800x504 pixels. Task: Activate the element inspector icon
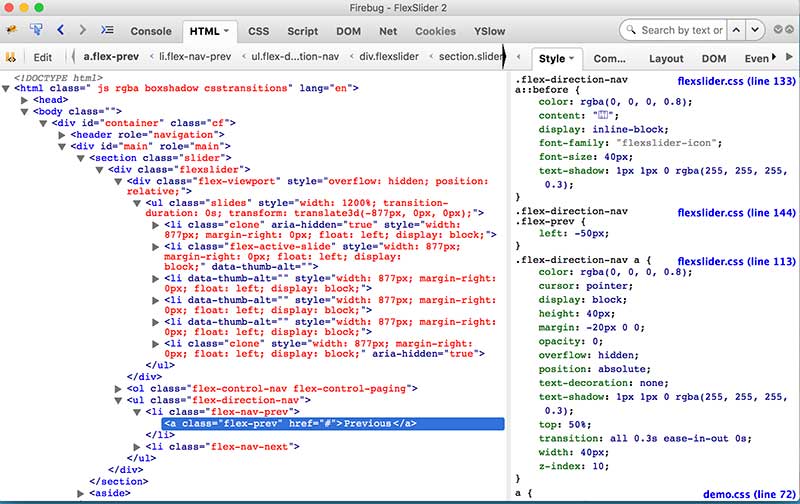click(37, 31)
